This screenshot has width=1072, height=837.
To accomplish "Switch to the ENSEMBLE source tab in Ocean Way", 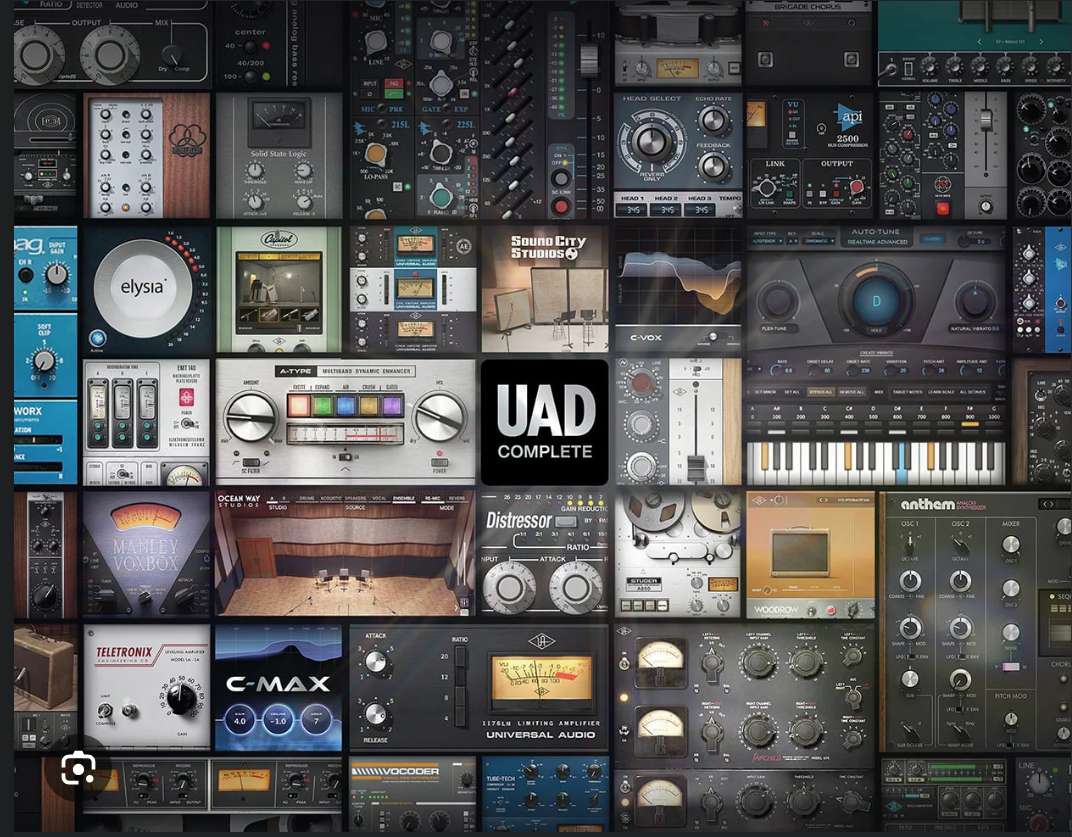I will click(x=403, y=497).
